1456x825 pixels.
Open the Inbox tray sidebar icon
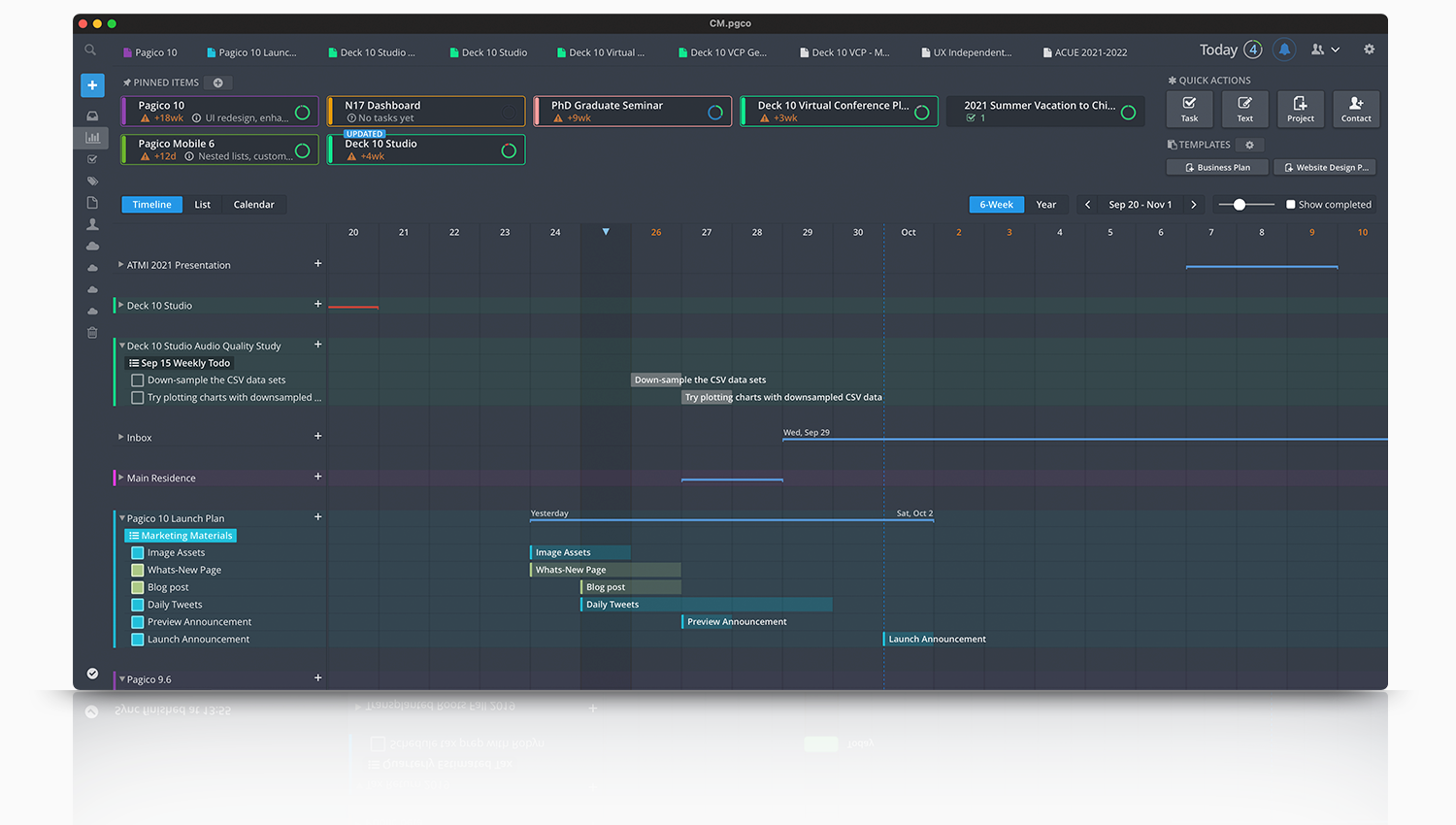pos(92,115)
